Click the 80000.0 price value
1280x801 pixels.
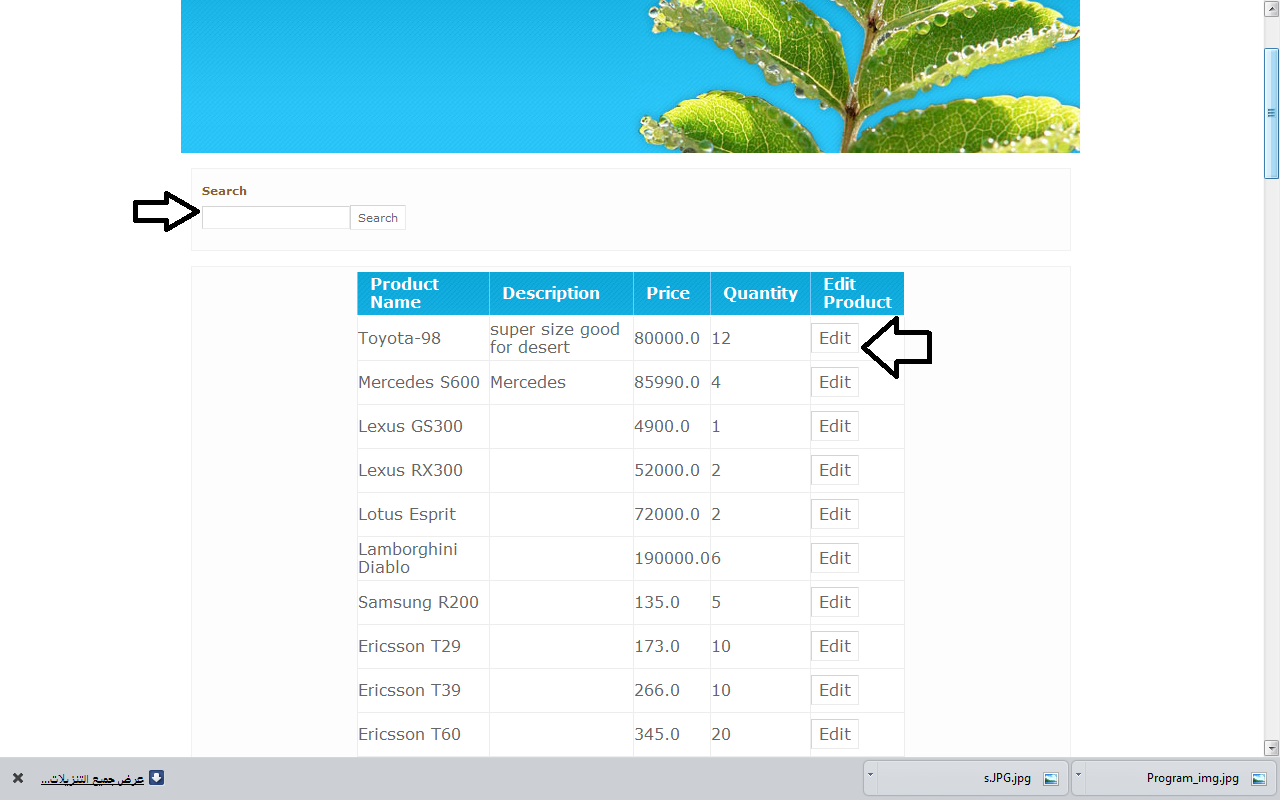click(x=667, y=338)
